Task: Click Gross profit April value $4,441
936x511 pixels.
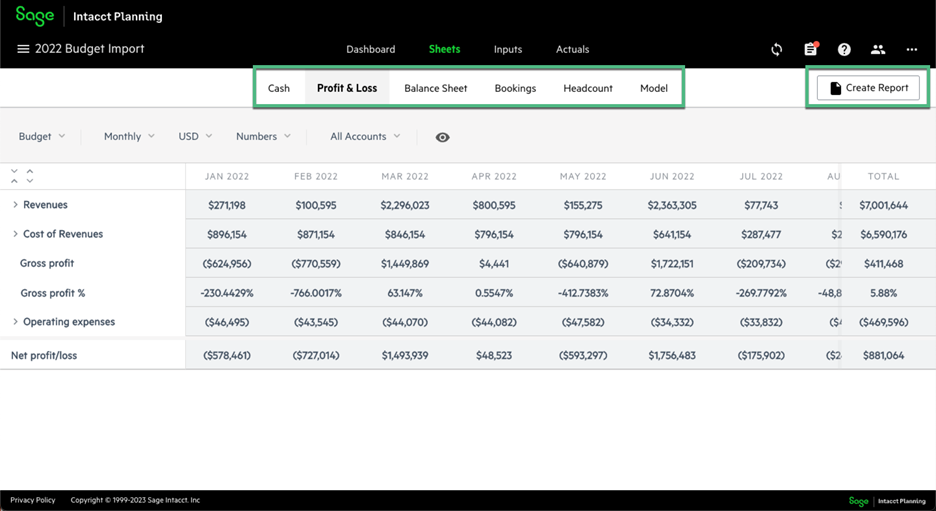Action: (x=494, y=263)
